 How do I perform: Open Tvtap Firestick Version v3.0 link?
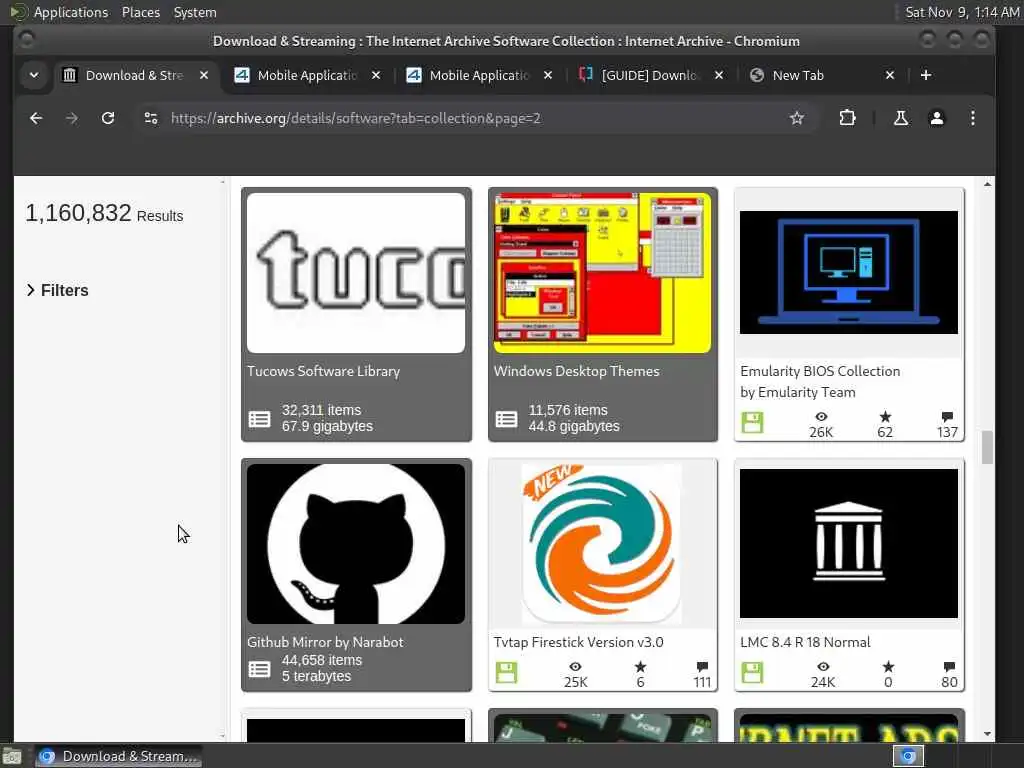click(x=579, y=642)
